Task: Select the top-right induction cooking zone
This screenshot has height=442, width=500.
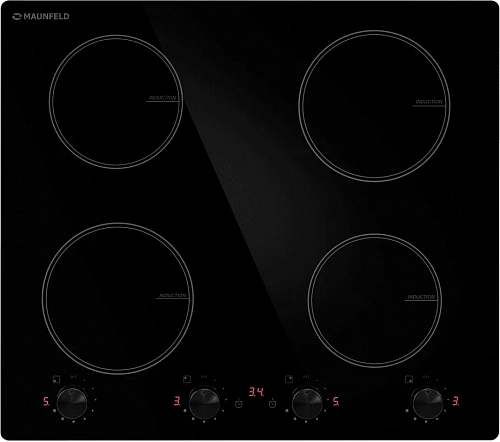Action: pos(374,106)
